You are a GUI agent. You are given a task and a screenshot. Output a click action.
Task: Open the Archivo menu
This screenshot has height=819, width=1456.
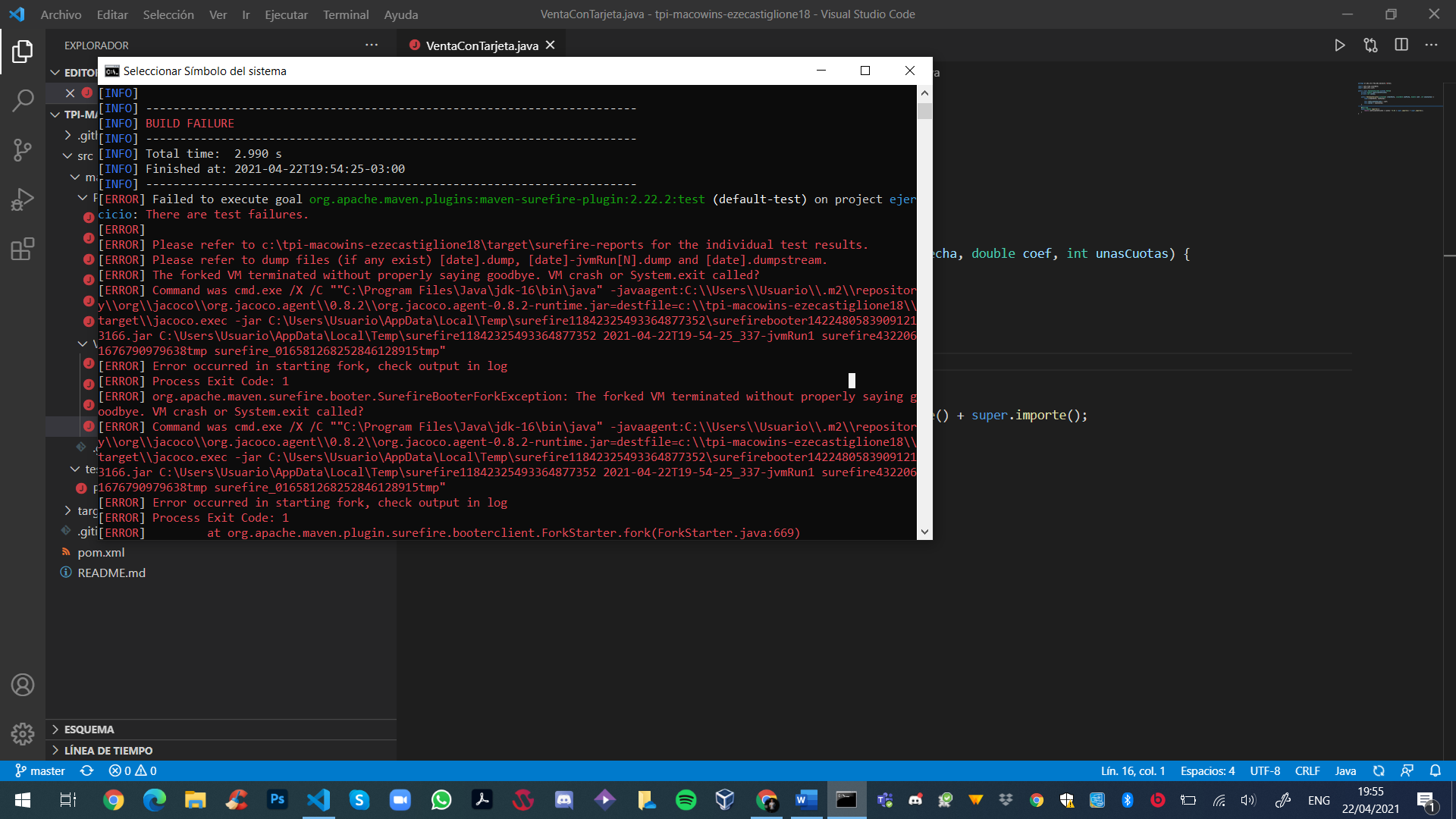61,14
